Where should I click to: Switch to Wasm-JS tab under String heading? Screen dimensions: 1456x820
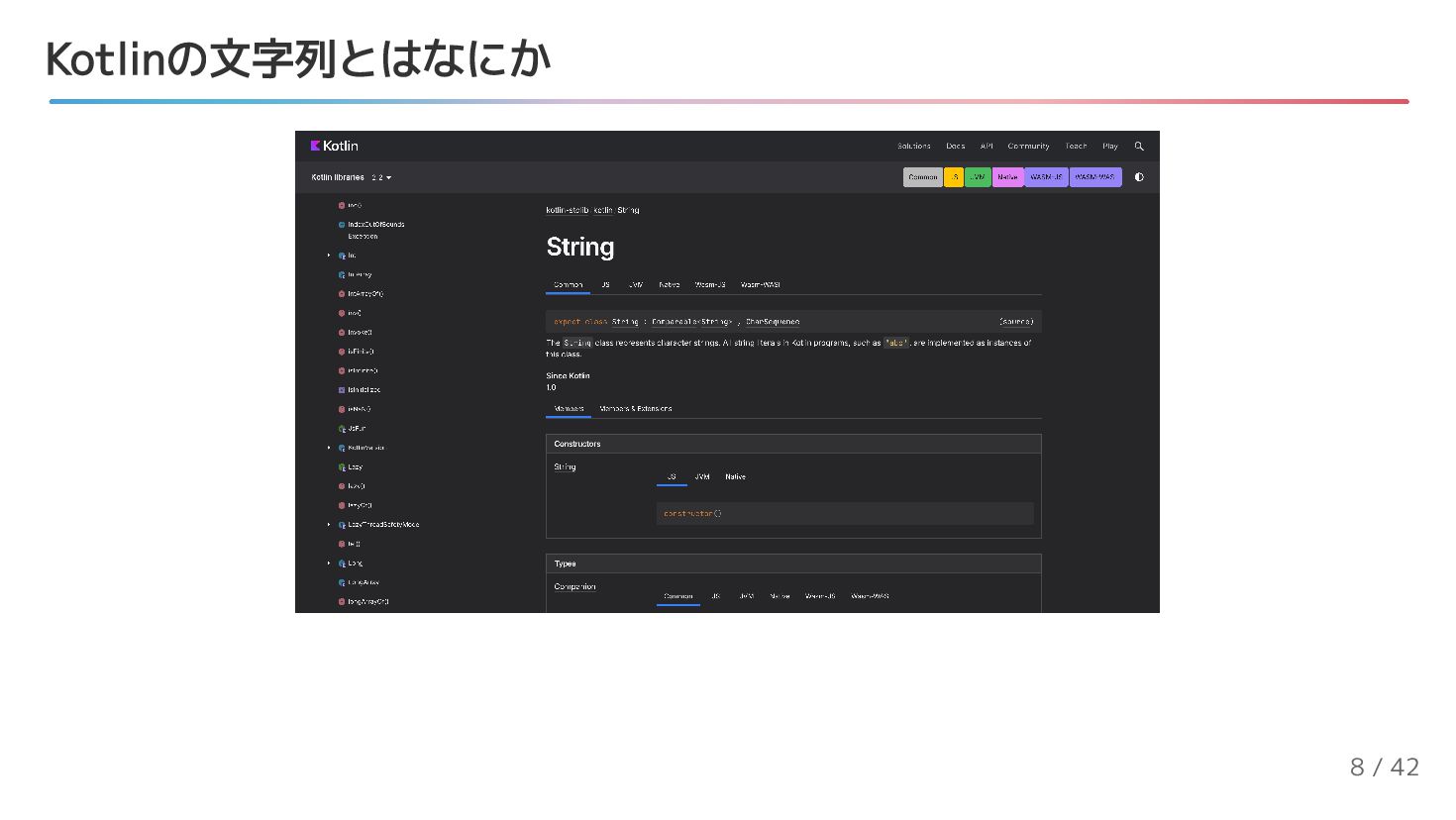(710, 285)
